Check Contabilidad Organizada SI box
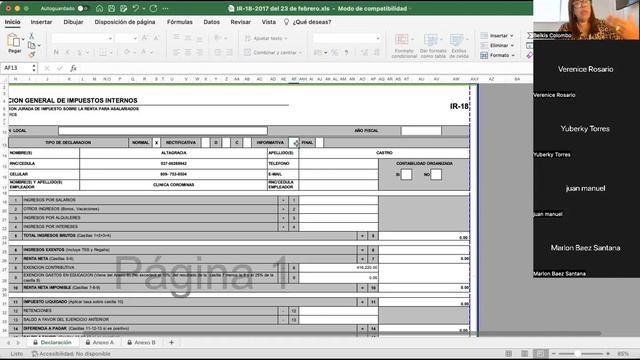Image resolution: width=640 pixels, height=360 pixels. coord(406,175)
